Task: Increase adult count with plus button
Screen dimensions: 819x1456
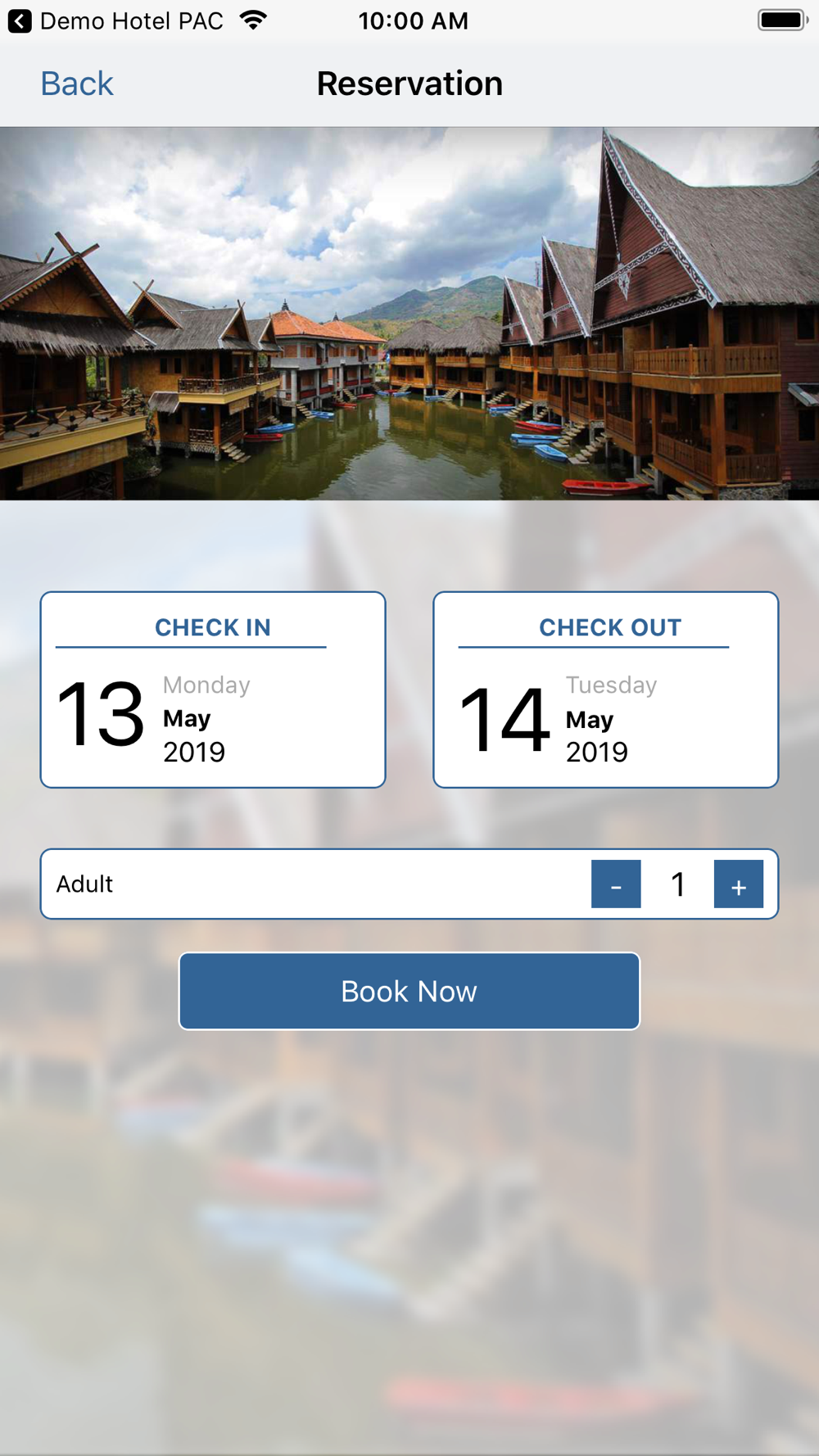Action: 739,884
